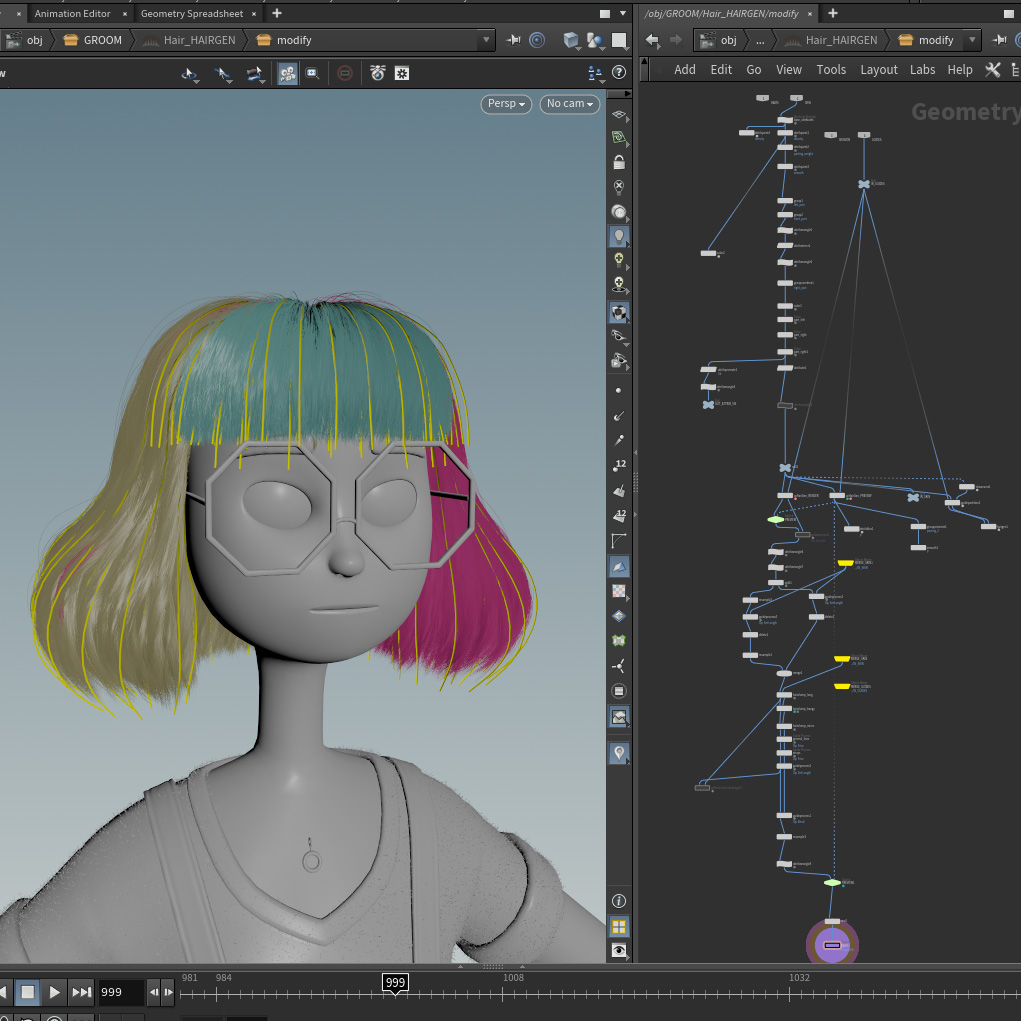This screenshot has height=1021, width=1021.
Task: Click the green frame icon in sidebar
Action: click(x=619, y=641)
